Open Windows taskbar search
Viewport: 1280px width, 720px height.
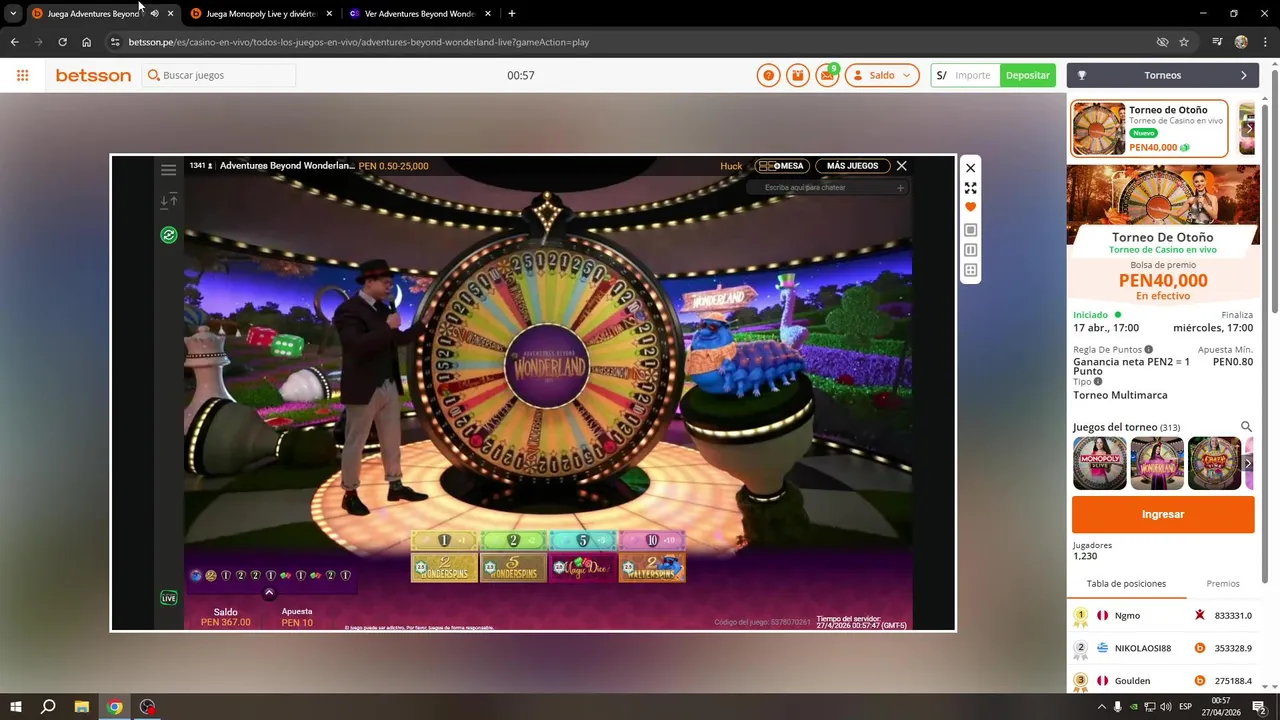[x=48, y=707]
